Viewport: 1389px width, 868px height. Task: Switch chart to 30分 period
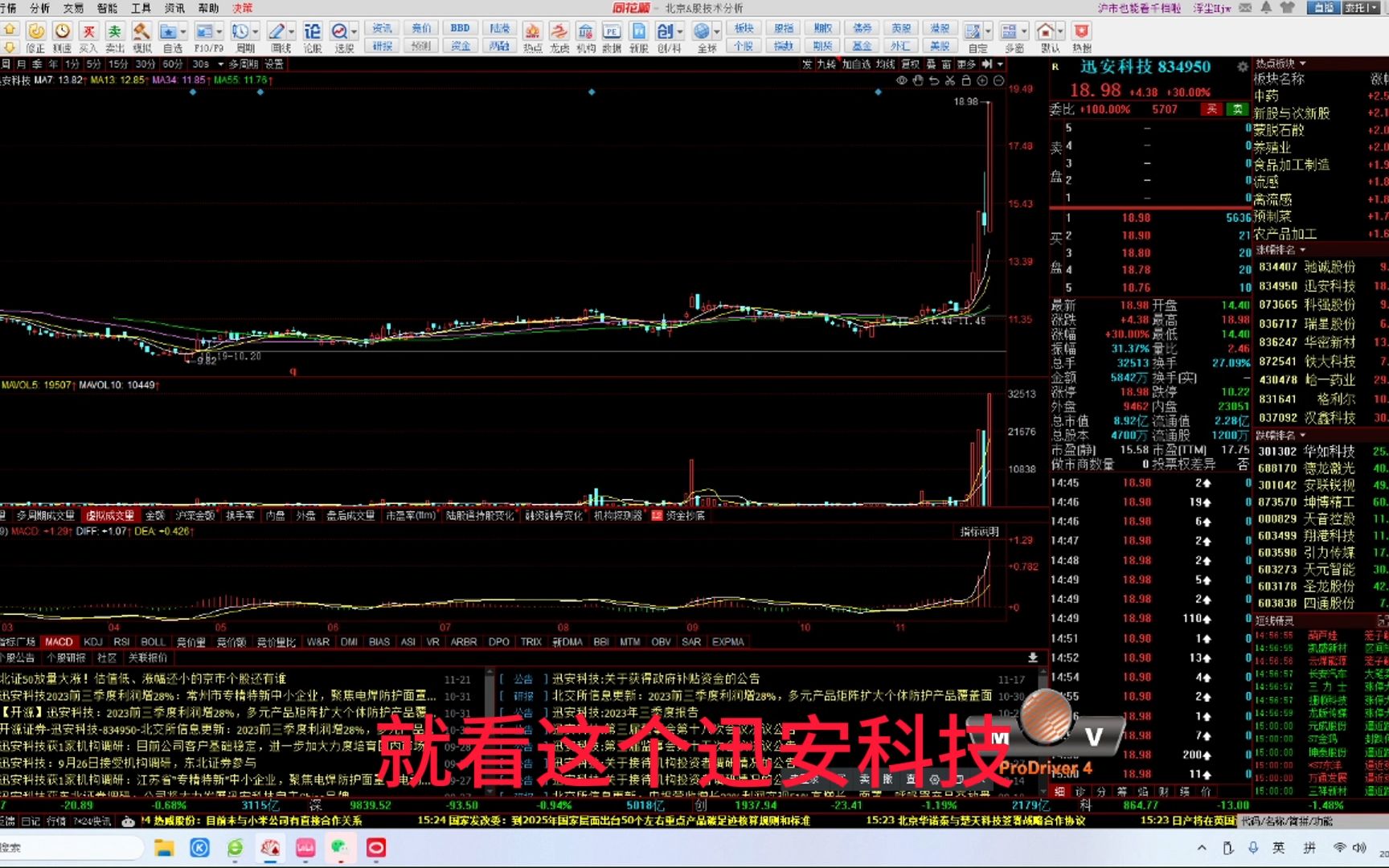[x=145, y=64]
